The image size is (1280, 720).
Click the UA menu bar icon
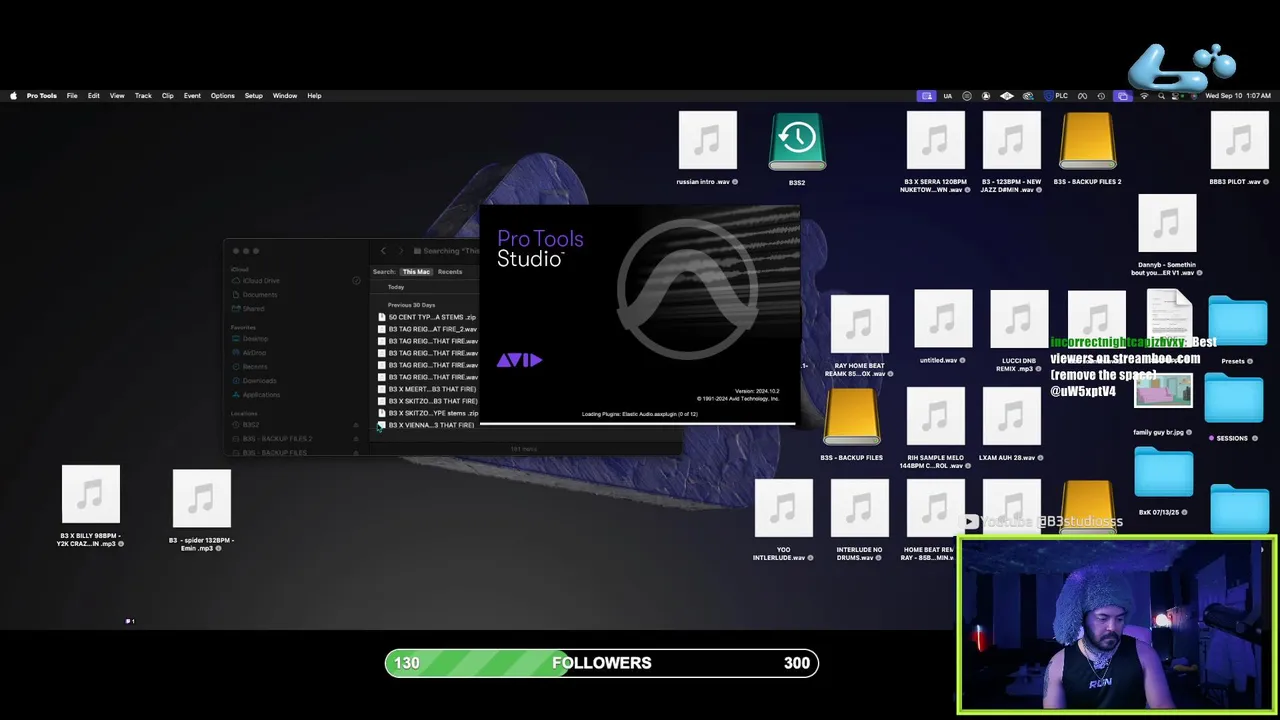coord(947,96)
